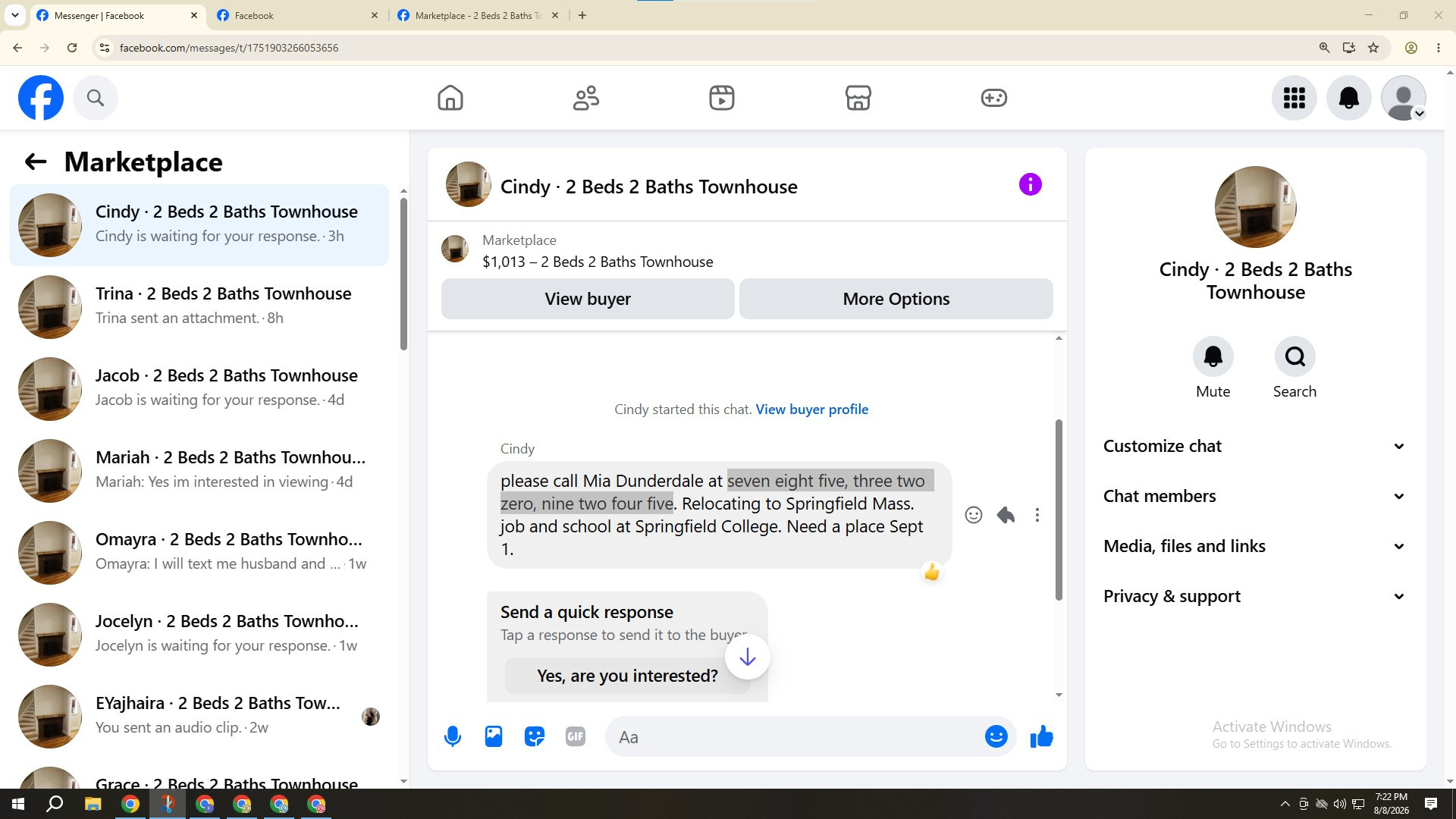Open the browser zoom indicator
The image size is (1456, 819).
click(x=1325, y=48)
